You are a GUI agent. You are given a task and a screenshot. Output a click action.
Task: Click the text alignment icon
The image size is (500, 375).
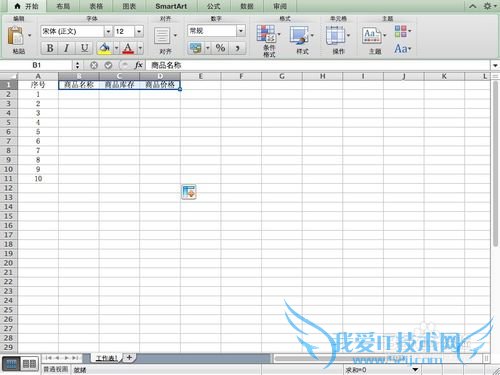click(162, 36)
